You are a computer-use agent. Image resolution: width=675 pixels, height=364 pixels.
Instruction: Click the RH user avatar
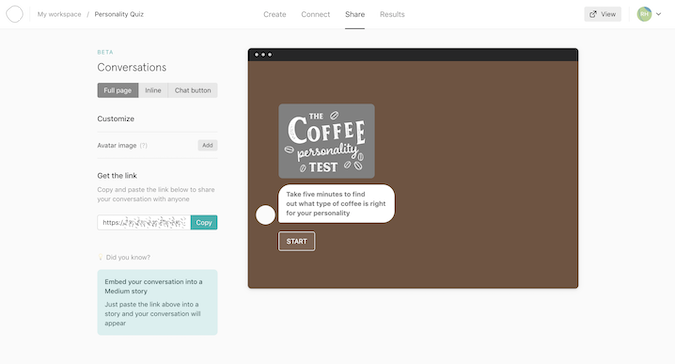[644, 14]
